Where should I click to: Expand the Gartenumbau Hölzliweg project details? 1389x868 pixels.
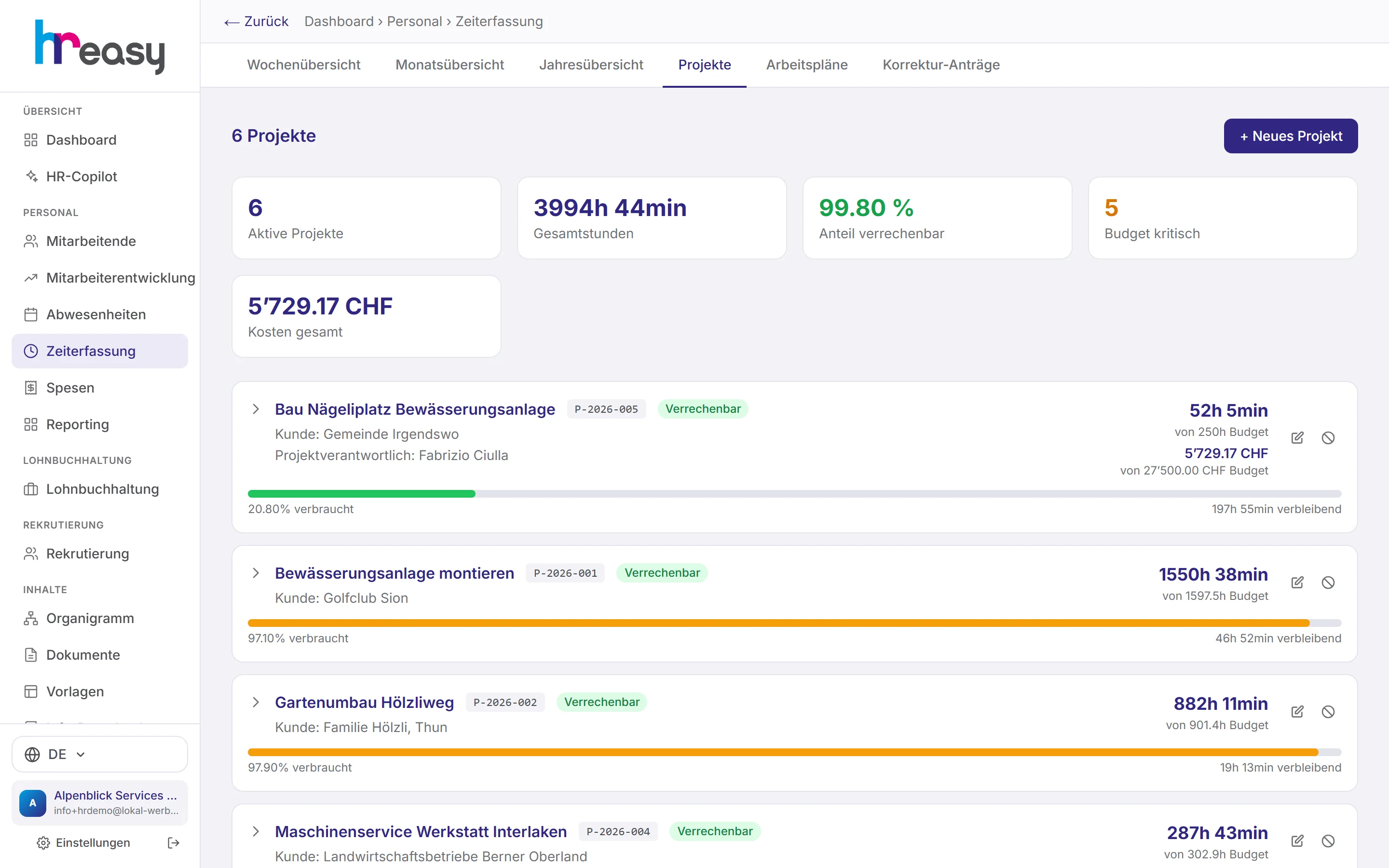[256, 702]
